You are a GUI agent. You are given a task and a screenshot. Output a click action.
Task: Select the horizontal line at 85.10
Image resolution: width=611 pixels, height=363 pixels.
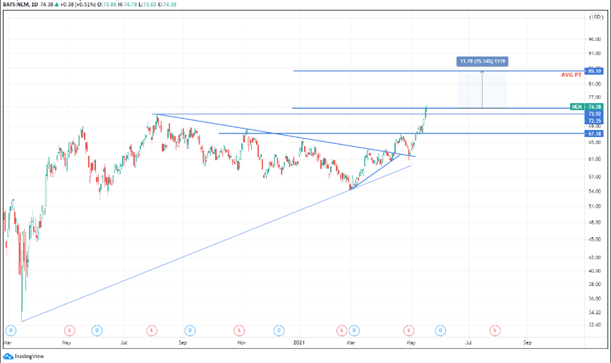[439, 71]
